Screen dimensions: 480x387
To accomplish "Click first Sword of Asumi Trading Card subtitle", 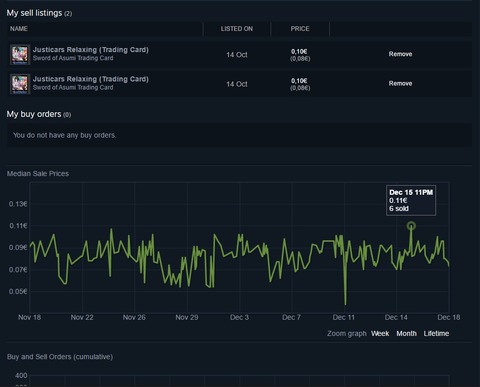I will [73, 58].
